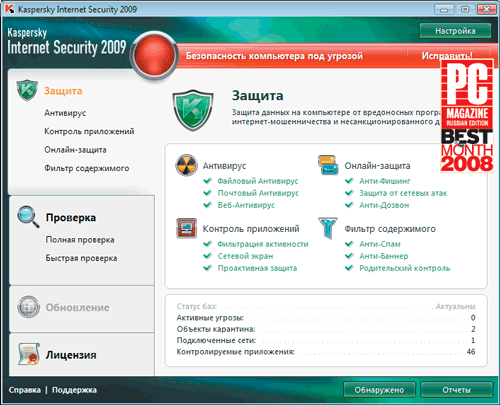500x405 pixels.
Task: Click the Родительский контроль link
Action: pyautogui.click(x=405, y=268)
